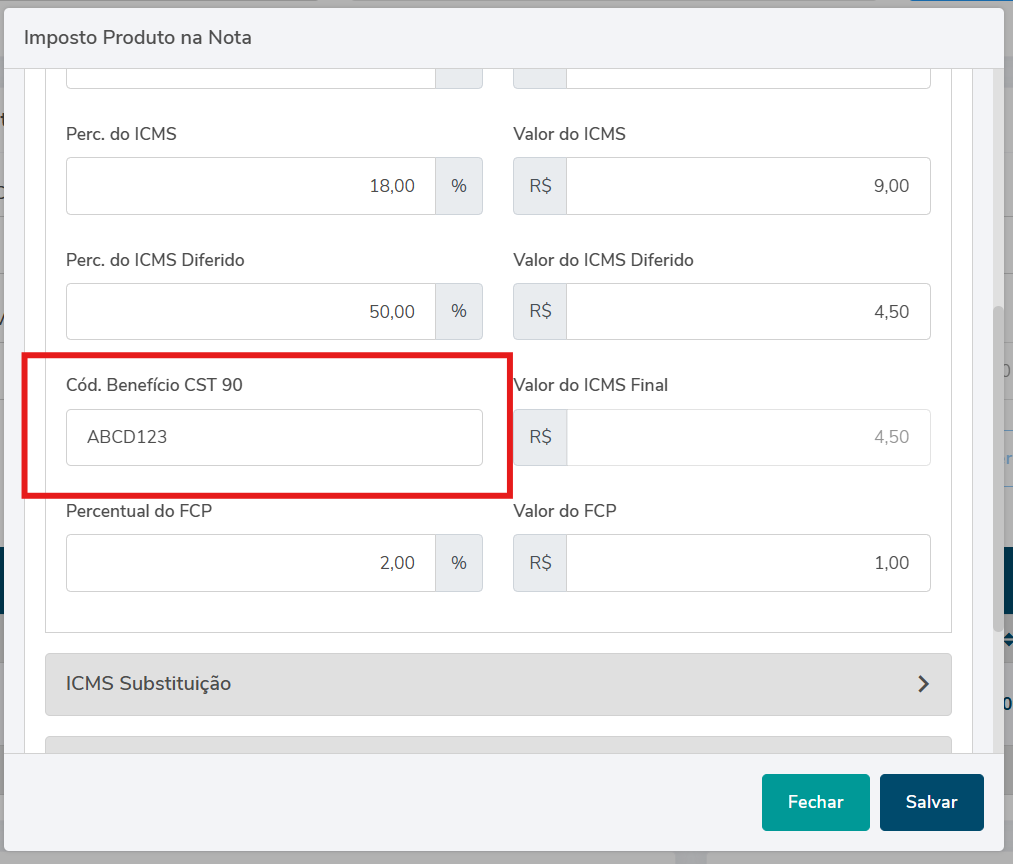Click the Valor do ICMS Diferido input
This screenshot has height=864, width=1013.
(x=747, y=312)
